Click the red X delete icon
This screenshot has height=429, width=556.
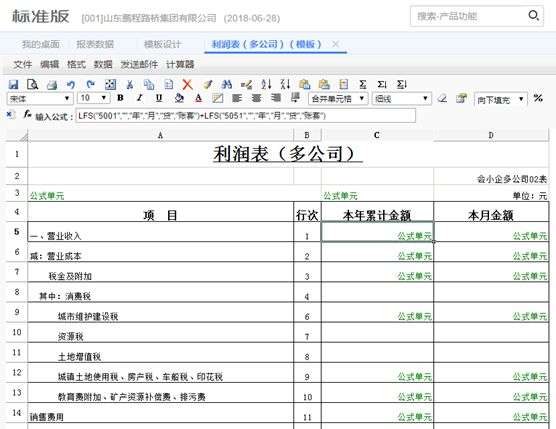pos(188,84)
